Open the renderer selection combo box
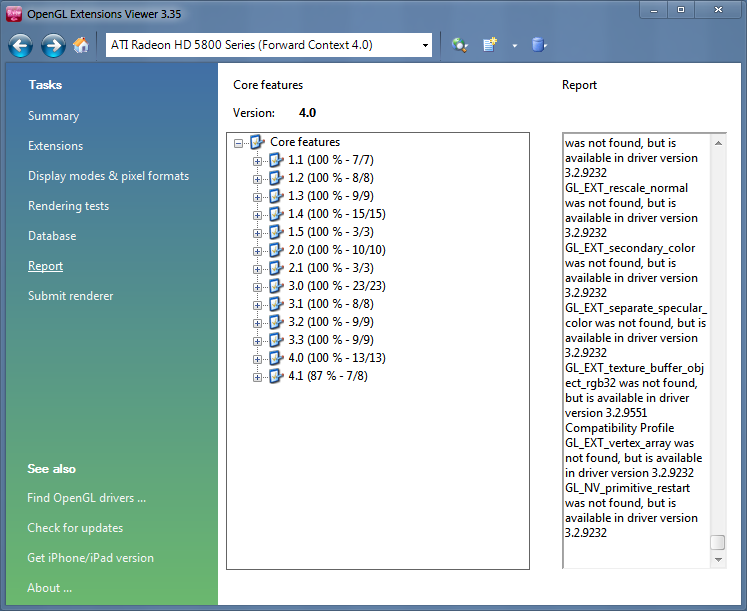The image size is (747, 611). tap(269, 45)
